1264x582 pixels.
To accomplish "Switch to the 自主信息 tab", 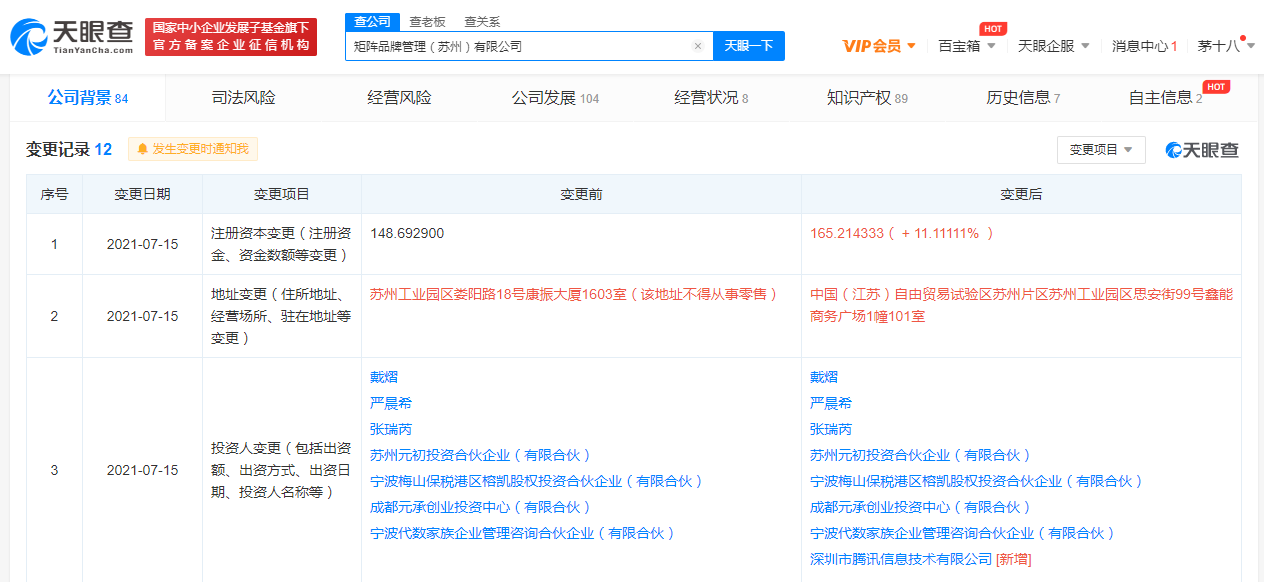I will coord(1165,98).
